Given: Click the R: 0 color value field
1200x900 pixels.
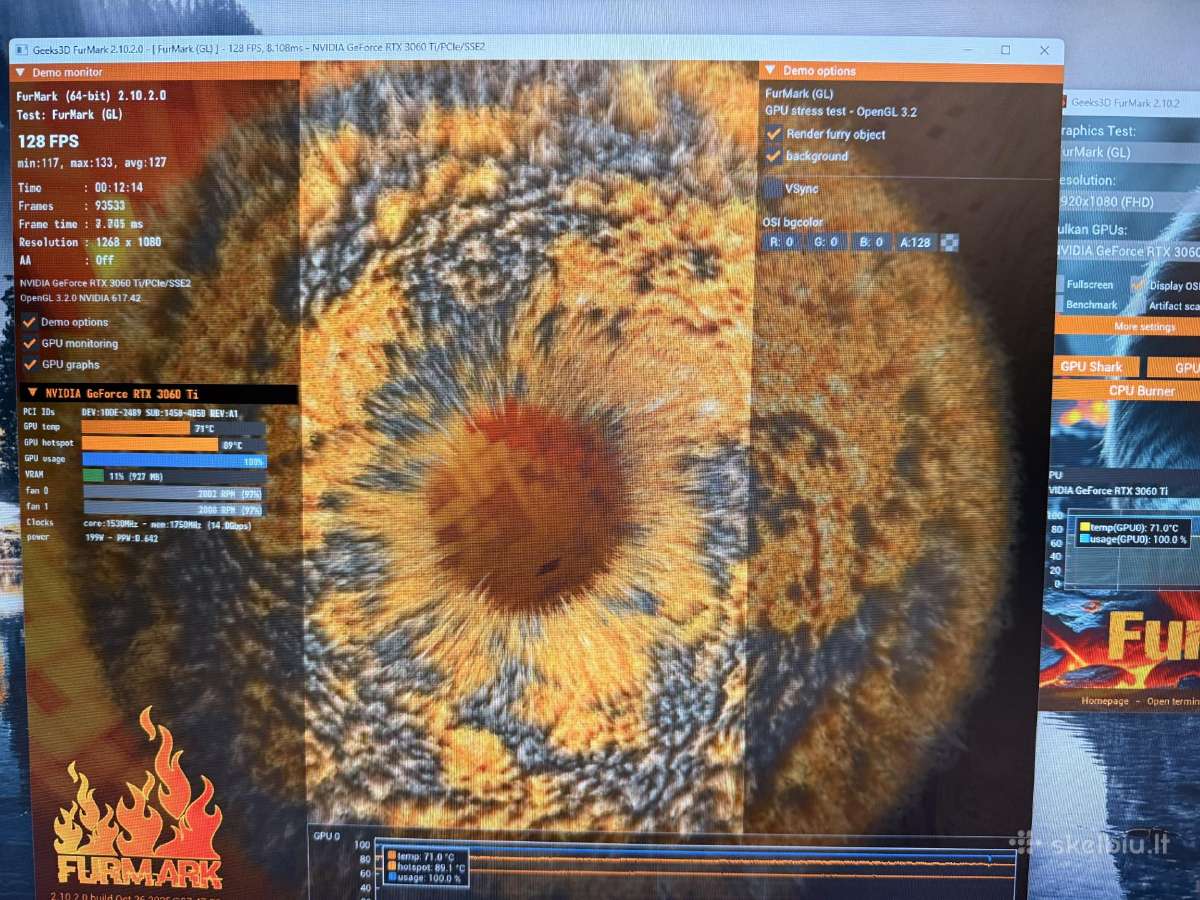Looking at the screenshot, I should tap(782, 242).
